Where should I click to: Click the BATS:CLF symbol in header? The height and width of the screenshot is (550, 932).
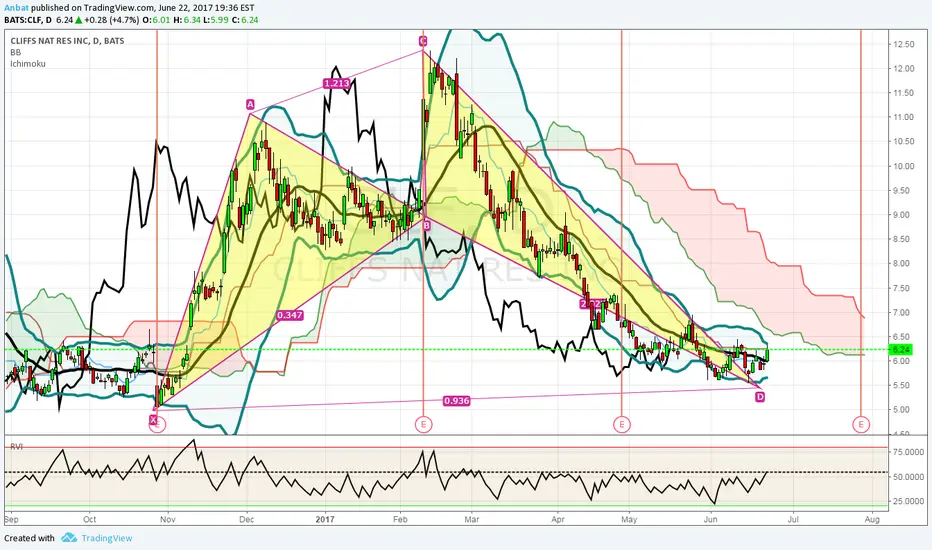coord(23,20)
